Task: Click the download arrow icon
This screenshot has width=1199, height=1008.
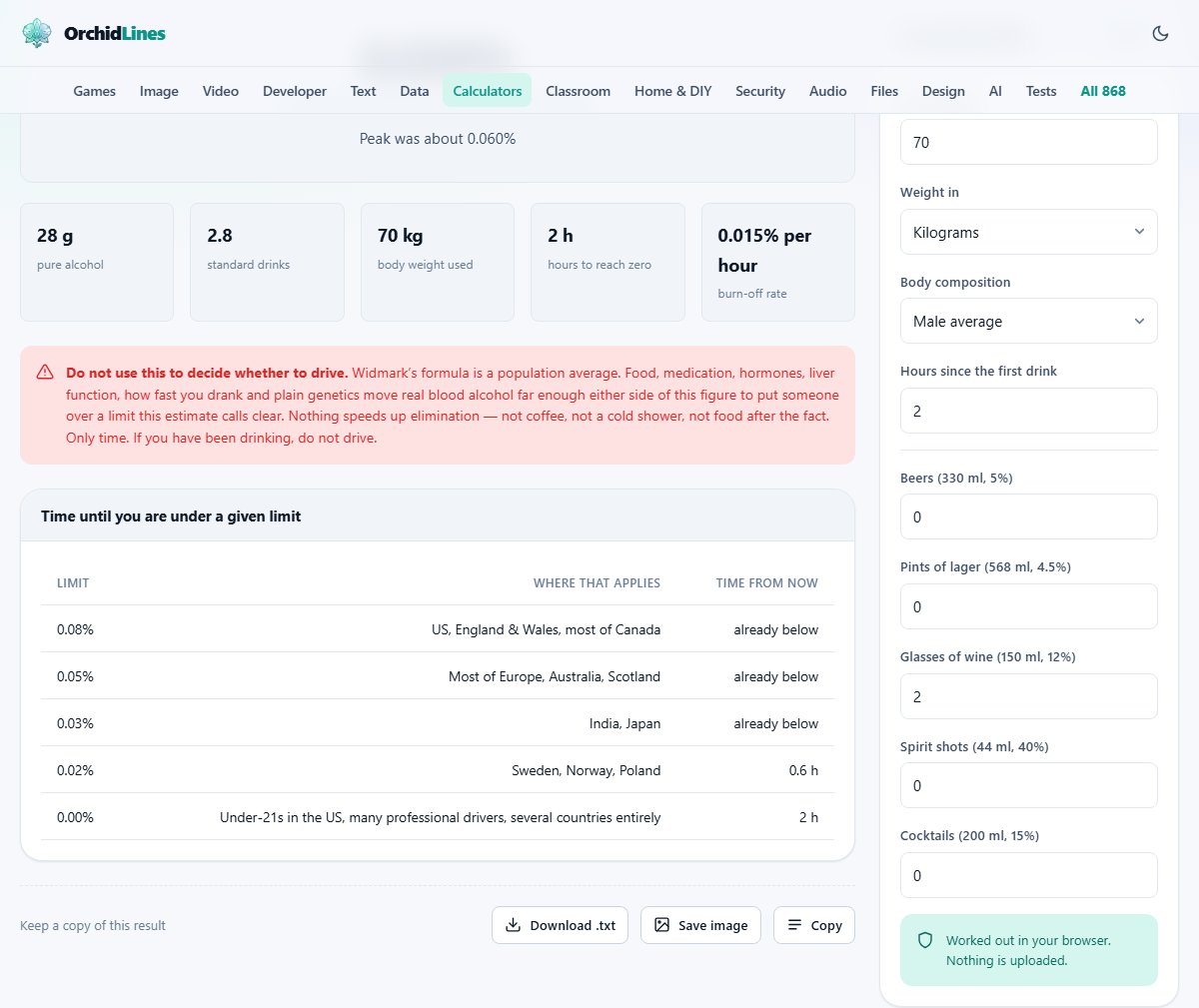Action: tap(513, 925)
